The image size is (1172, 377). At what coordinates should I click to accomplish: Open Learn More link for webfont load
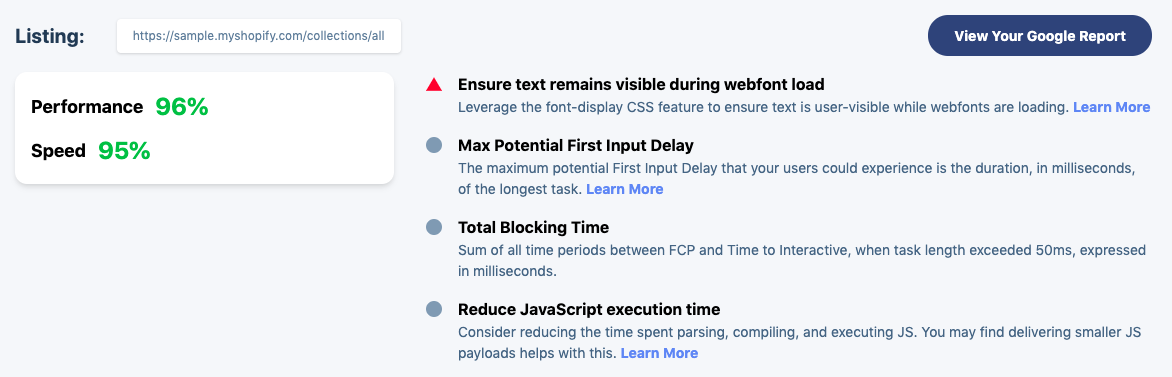[x=1111, y=107]
